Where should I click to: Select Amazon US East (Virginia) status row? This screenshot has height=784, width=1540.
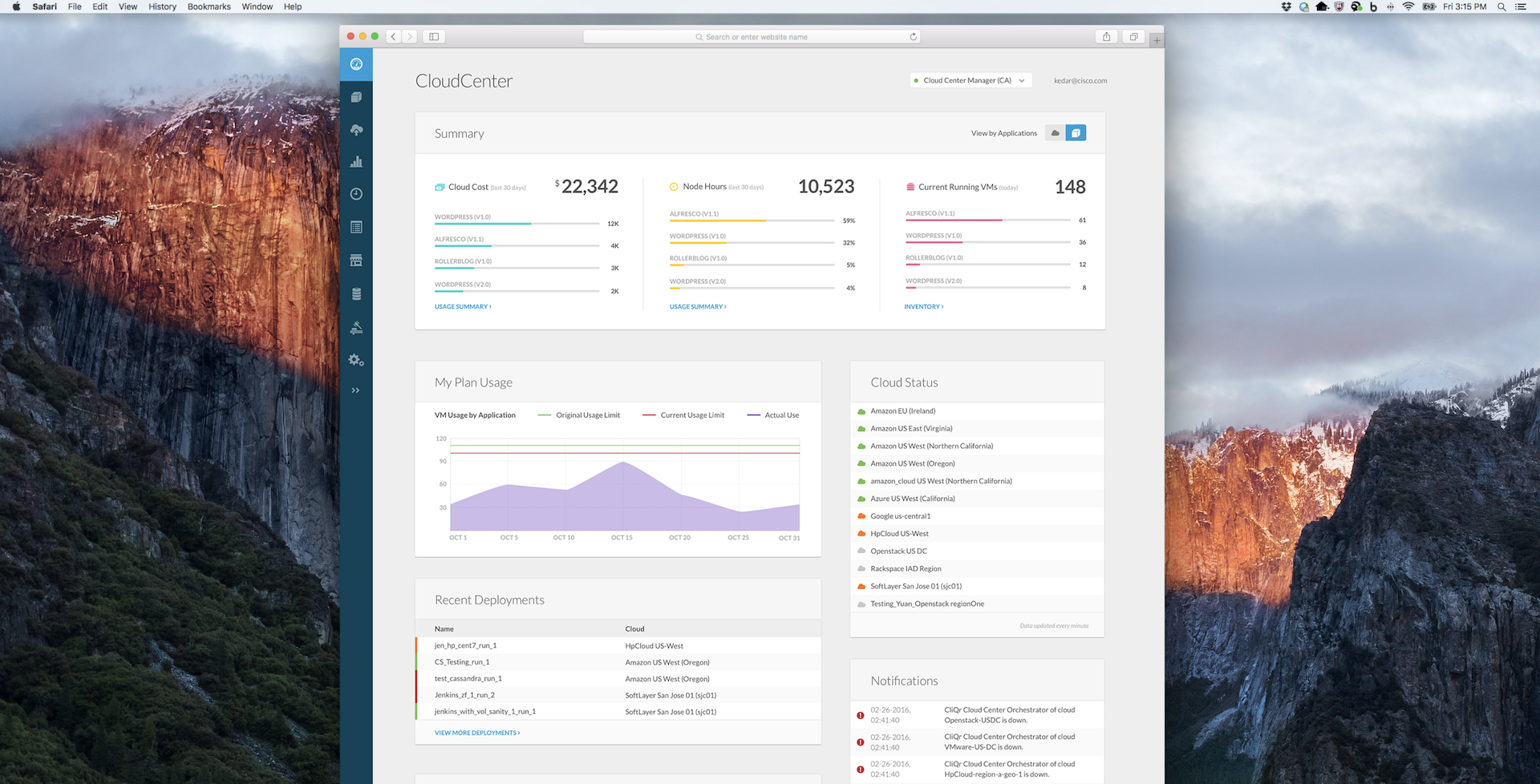977,429
